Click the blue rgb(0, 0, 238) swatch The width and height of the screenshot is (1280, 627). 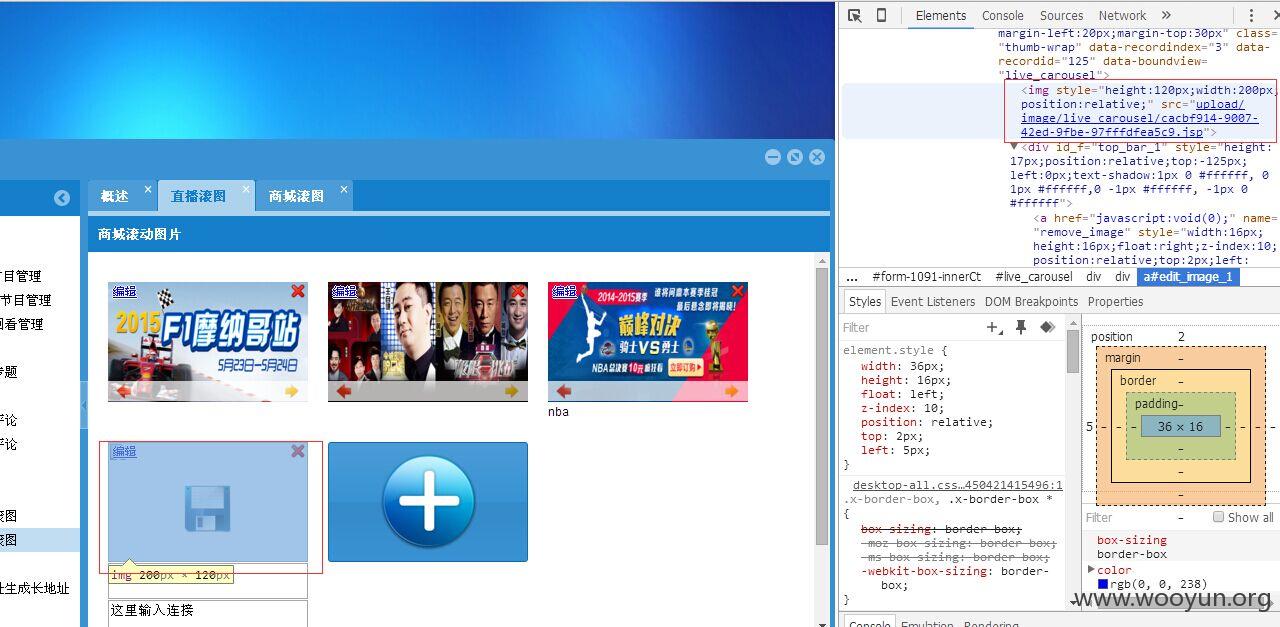1103,584
